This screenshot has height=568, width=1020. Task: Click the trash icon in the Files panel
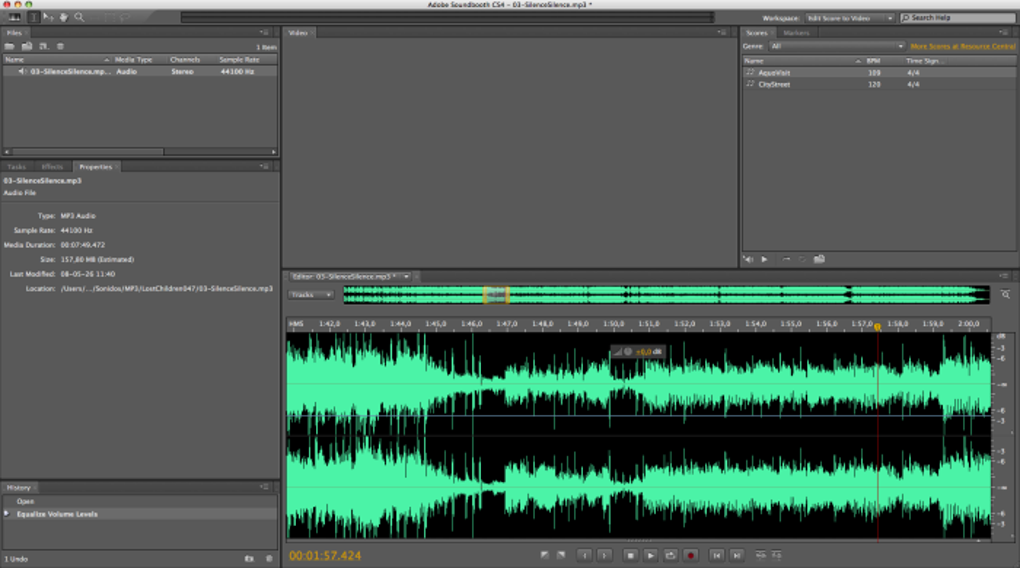pos(60,47)
